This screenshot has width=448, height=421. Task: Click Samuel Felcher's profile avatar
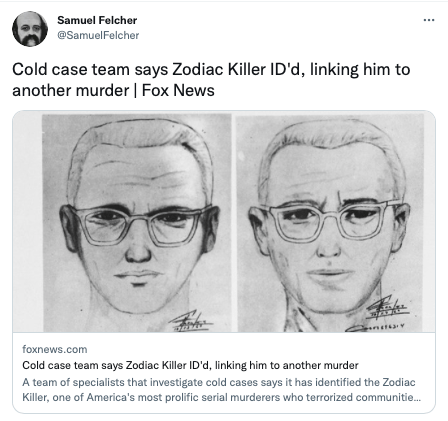(30, 29)
